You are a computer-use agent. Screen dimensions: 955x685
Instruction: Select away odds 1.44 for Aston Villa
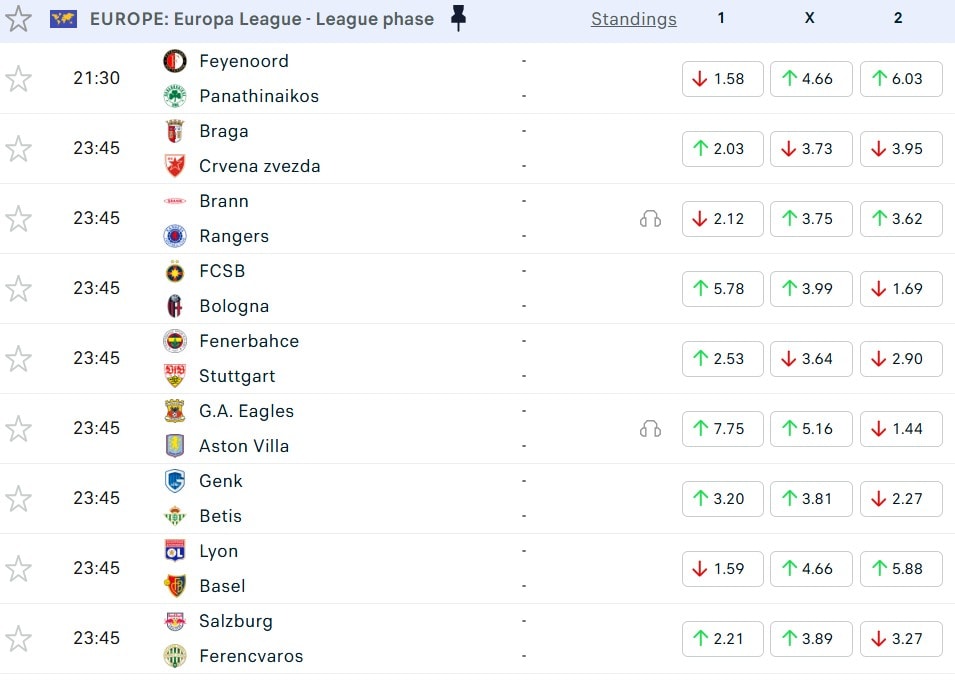tap(900, 429)
